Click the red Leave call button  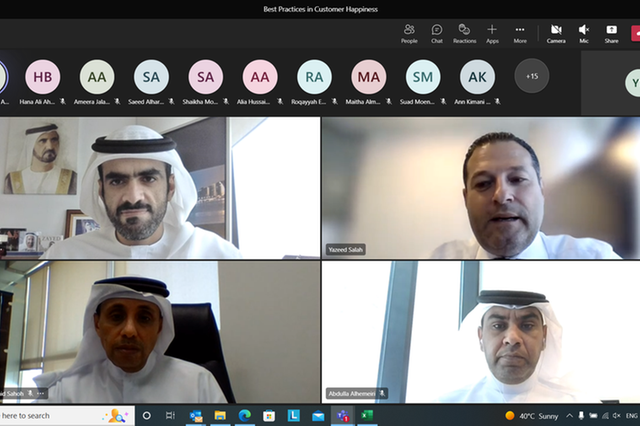pyautogui.click(x=636, y=33)
